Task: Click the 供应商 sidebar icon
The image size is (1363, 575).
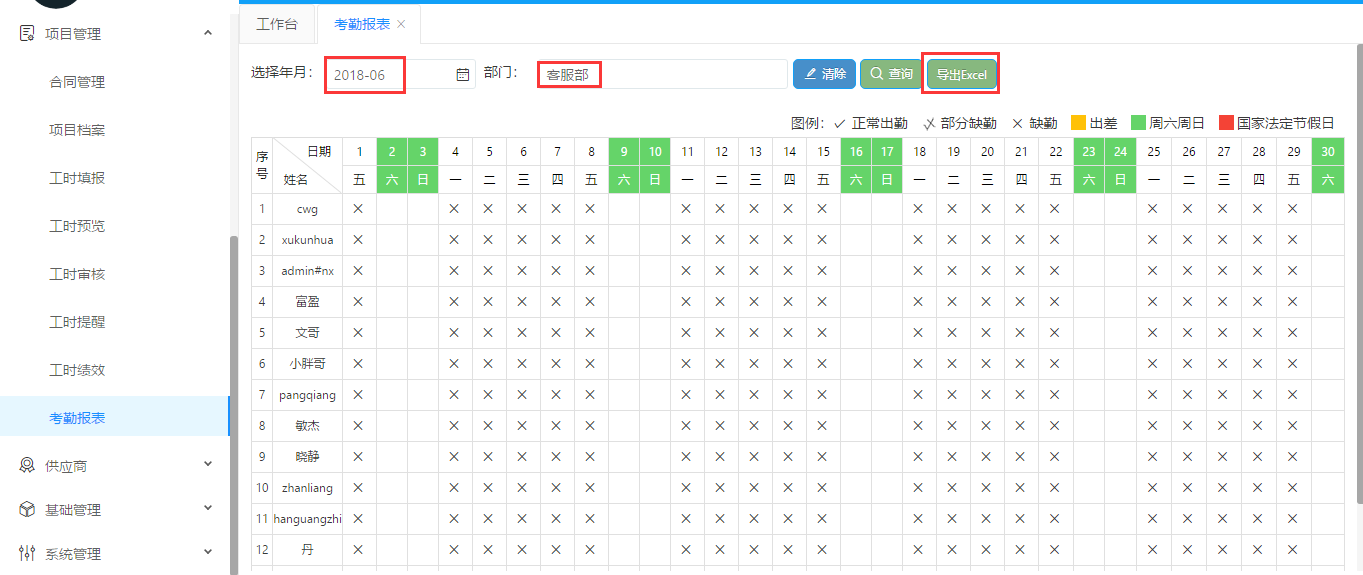Action: click(x=27, y=465)
